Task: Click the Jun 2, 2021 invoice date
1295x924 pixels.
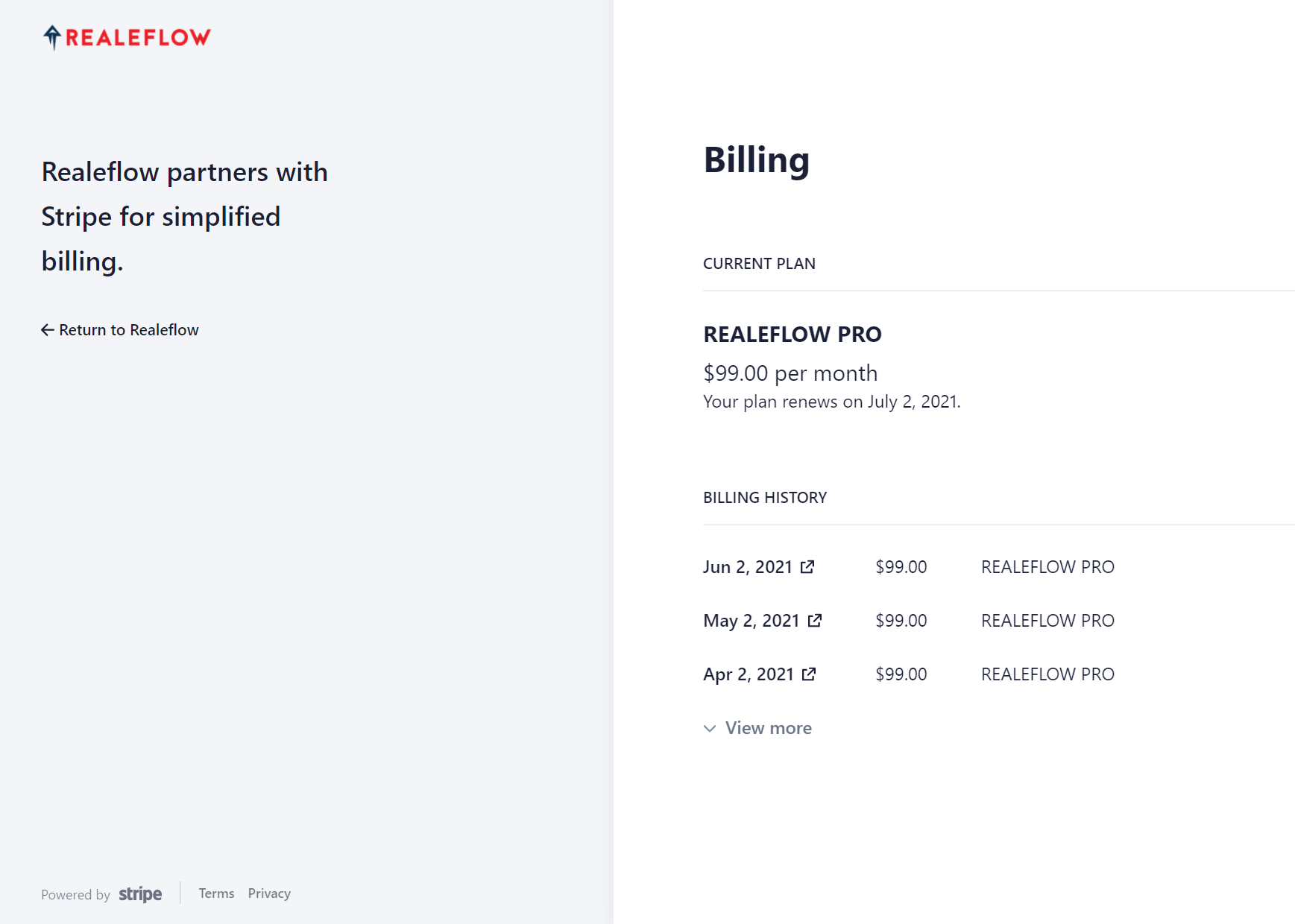Action: [747, 567]
